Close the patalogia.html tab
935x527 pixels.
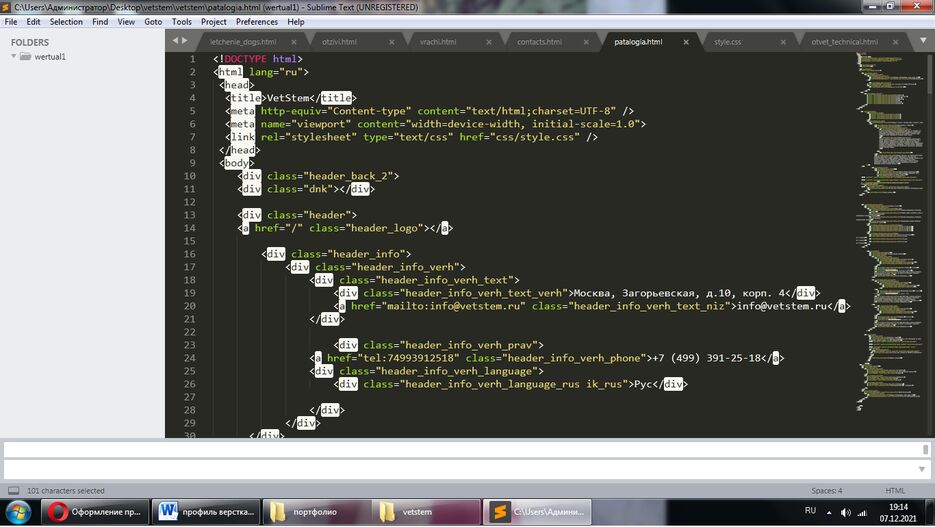tap(686, 42)
